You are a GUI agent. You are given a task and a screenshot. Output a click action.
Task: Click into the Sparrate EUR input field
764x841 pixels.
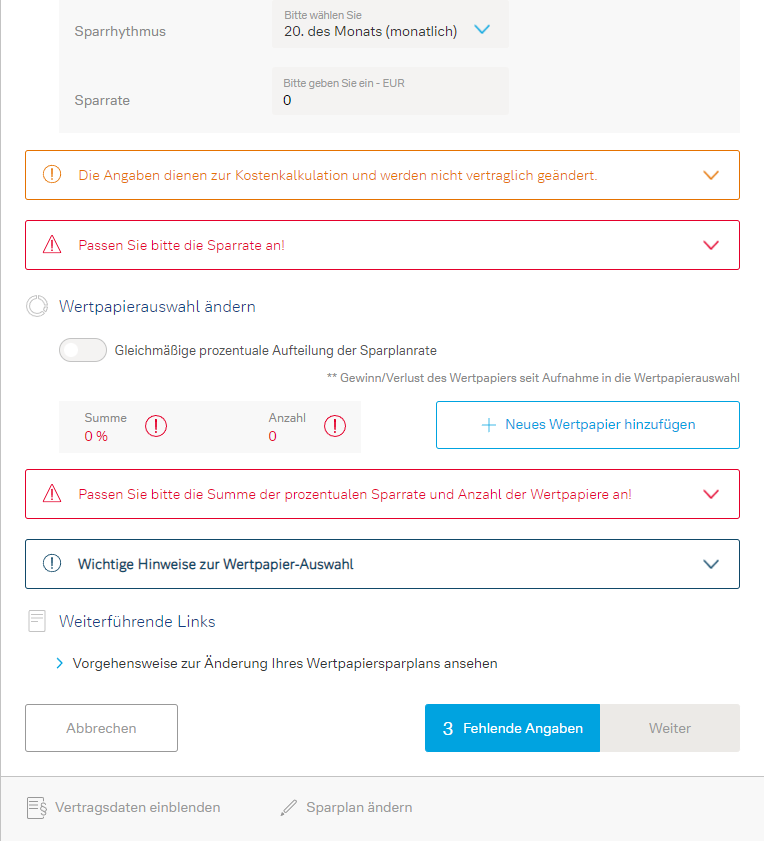[390, 99]
